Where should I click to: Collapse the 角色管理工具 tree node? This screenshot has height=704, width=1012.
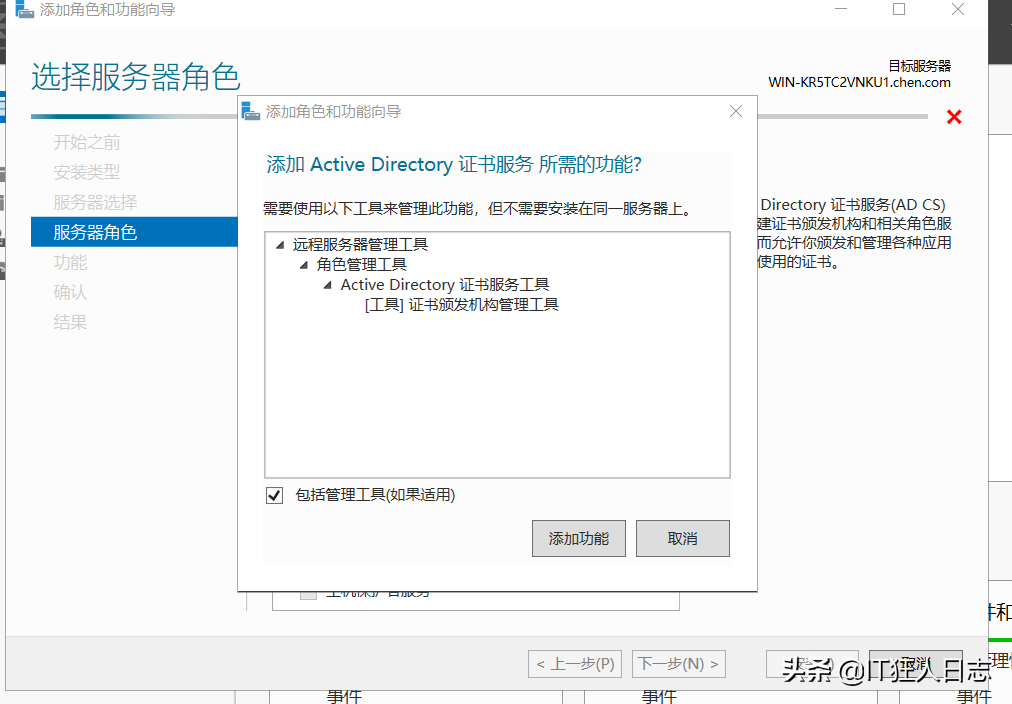coord(304,265)
